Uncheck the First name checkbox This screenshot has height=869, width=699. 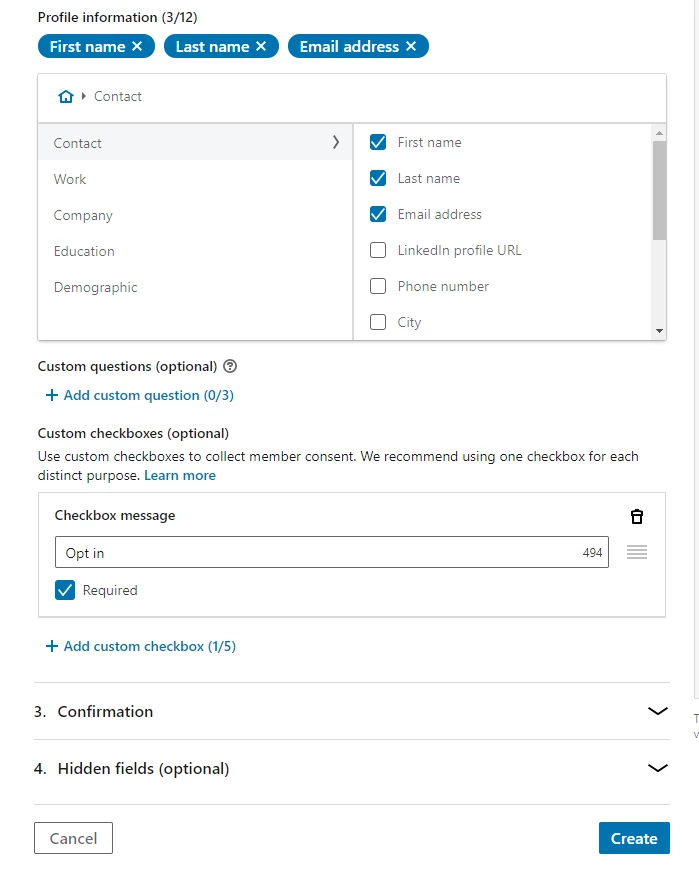click(x=378, y=143)
